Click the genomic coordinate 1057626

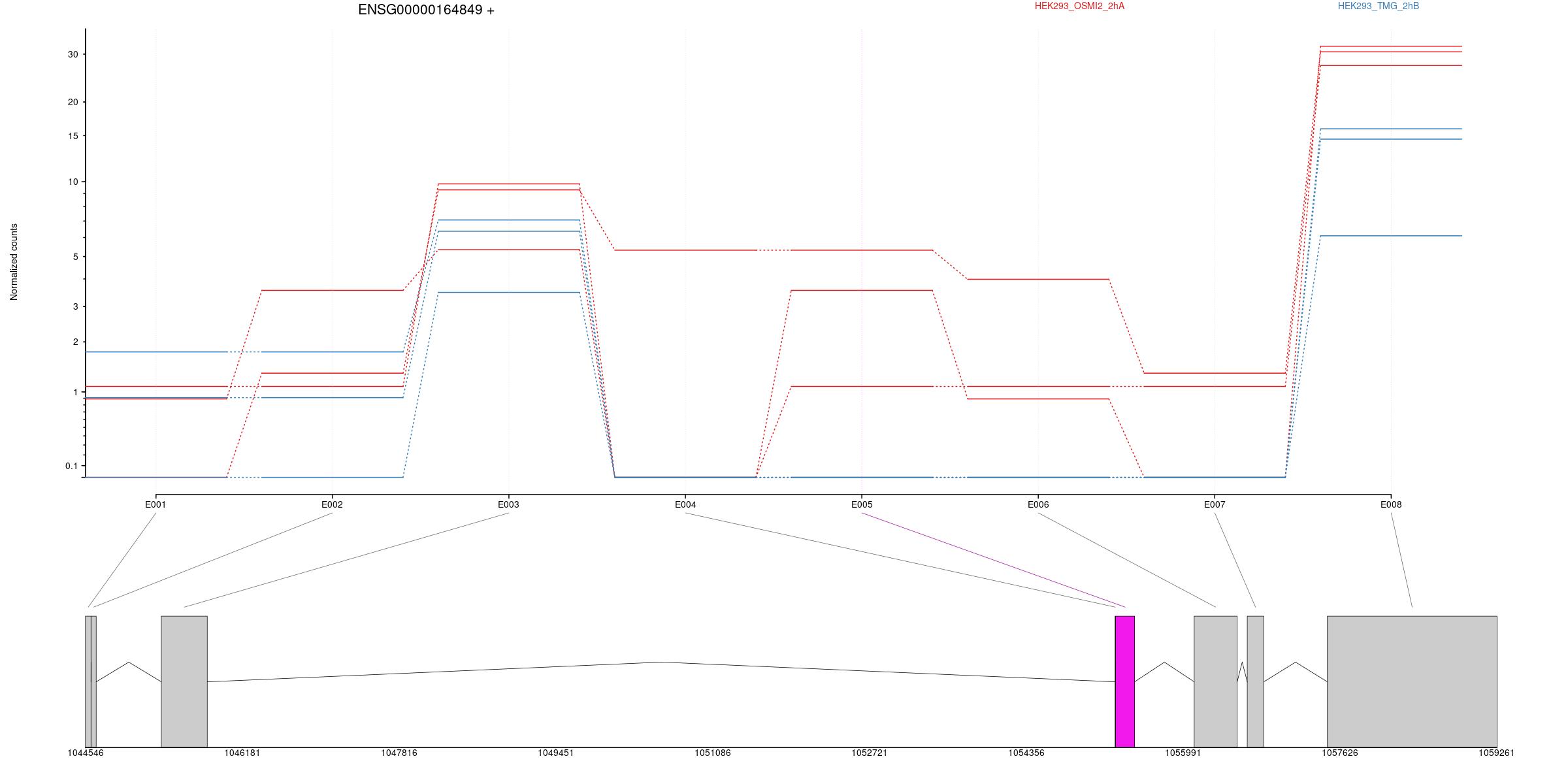click(x=1340, y=753)
